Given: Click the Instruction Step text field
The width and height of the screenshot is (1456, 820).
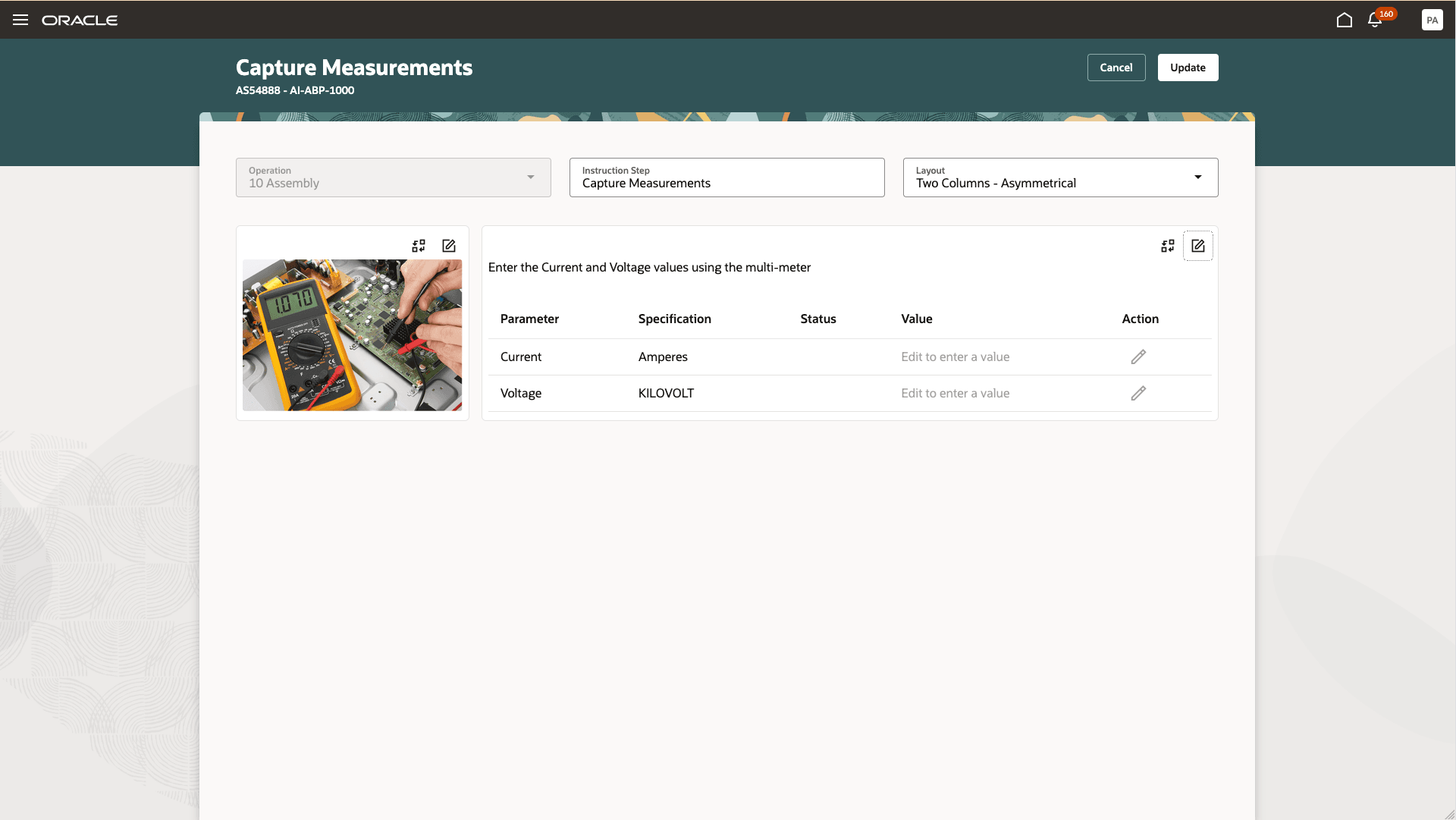Looking at the screenshot, I should (726, 183).
